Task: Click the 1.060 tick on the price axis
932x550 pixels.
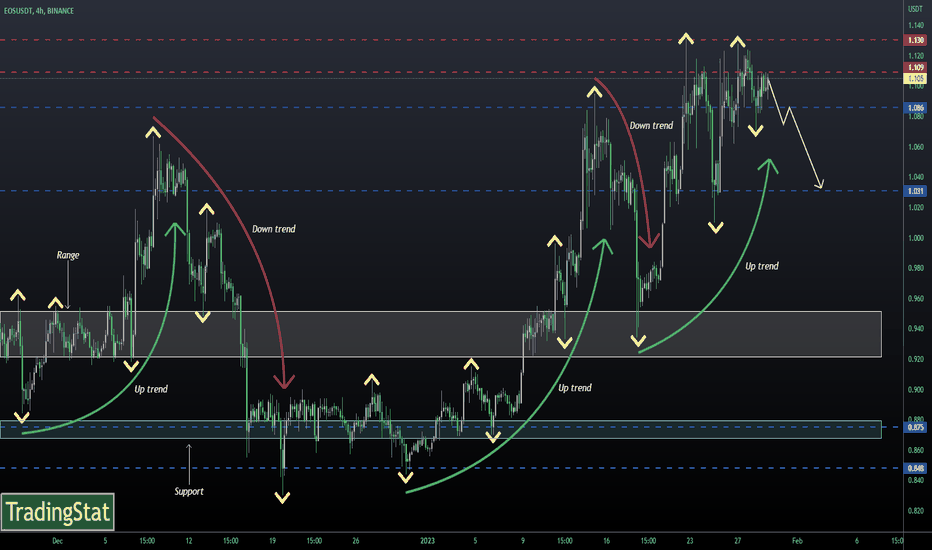Action: [x=916, y=147]
